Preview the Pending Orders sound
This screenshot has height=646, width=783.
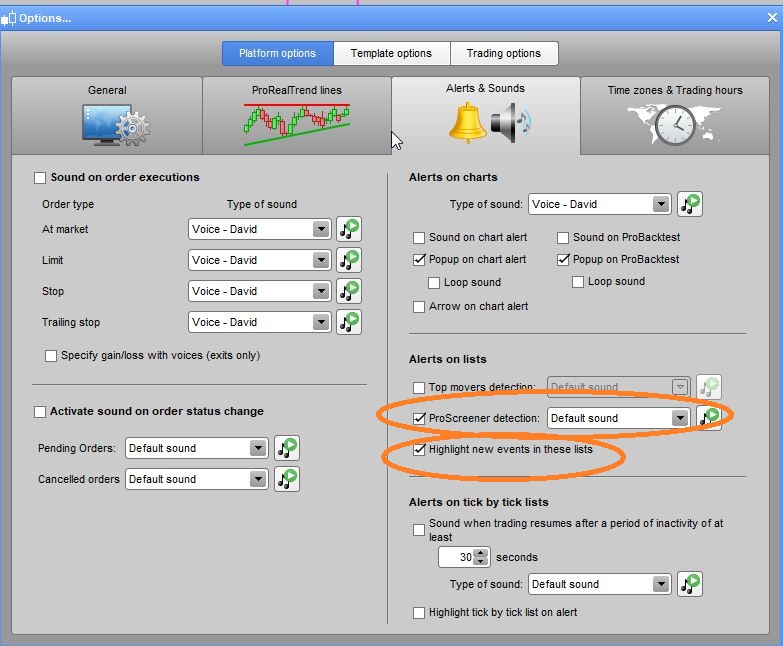click(x=287, y=448)
